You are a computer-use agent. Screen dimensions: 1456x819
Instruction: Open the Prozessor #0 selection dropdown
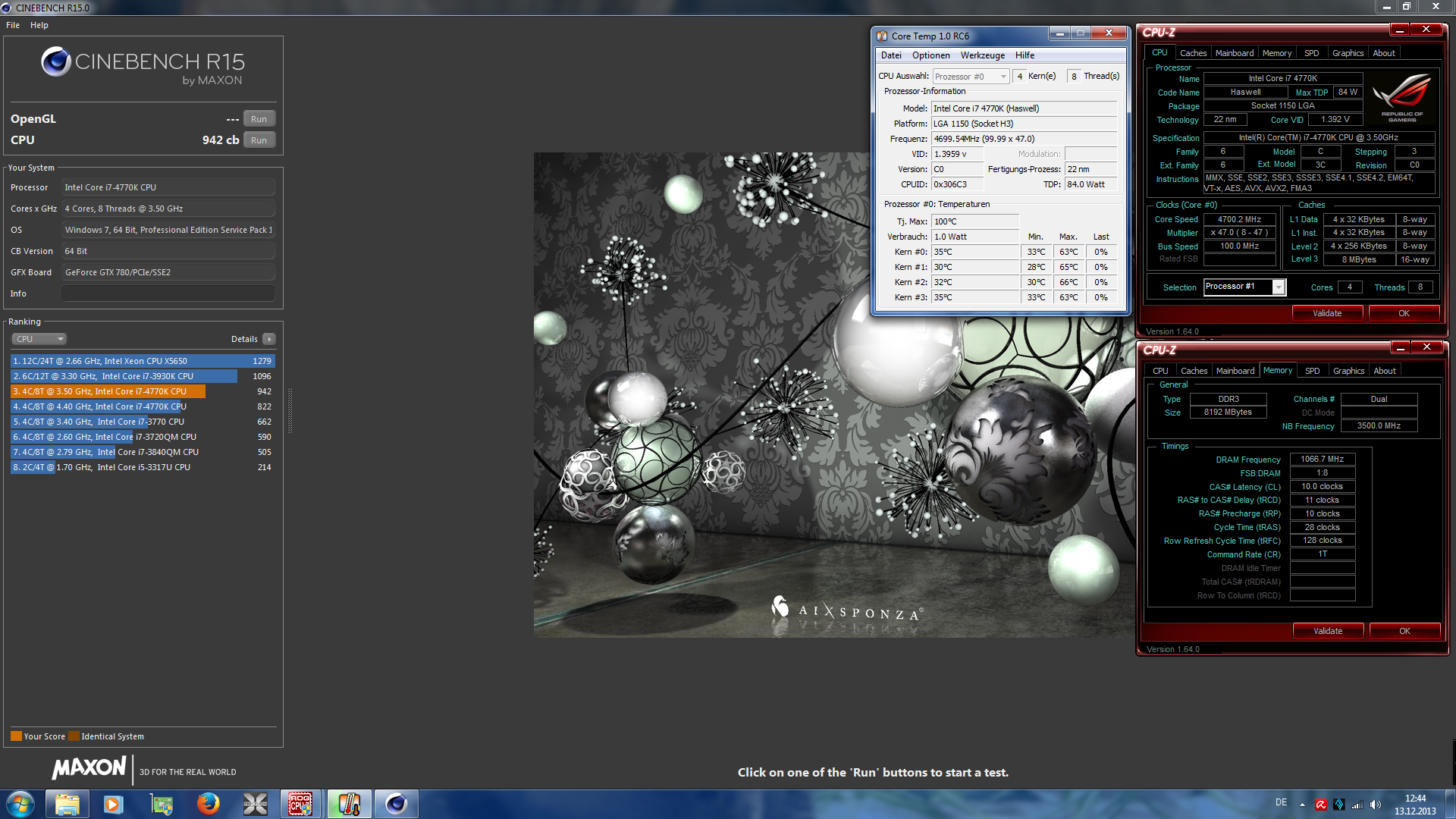[x=971, y=77]
